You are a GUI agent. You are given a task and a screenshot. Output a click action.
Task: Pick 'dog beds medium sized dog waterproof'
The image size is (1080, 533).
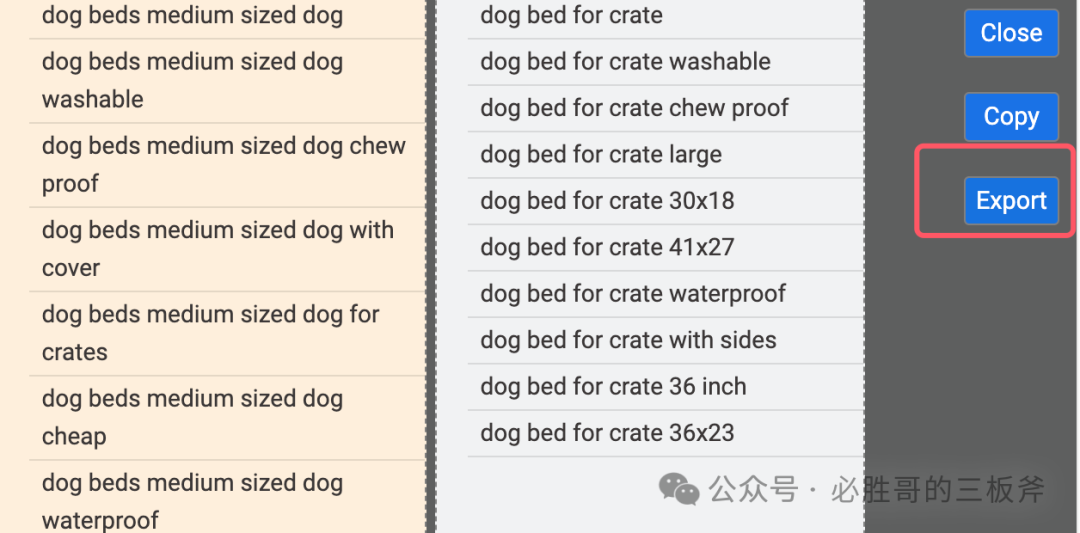227,497
